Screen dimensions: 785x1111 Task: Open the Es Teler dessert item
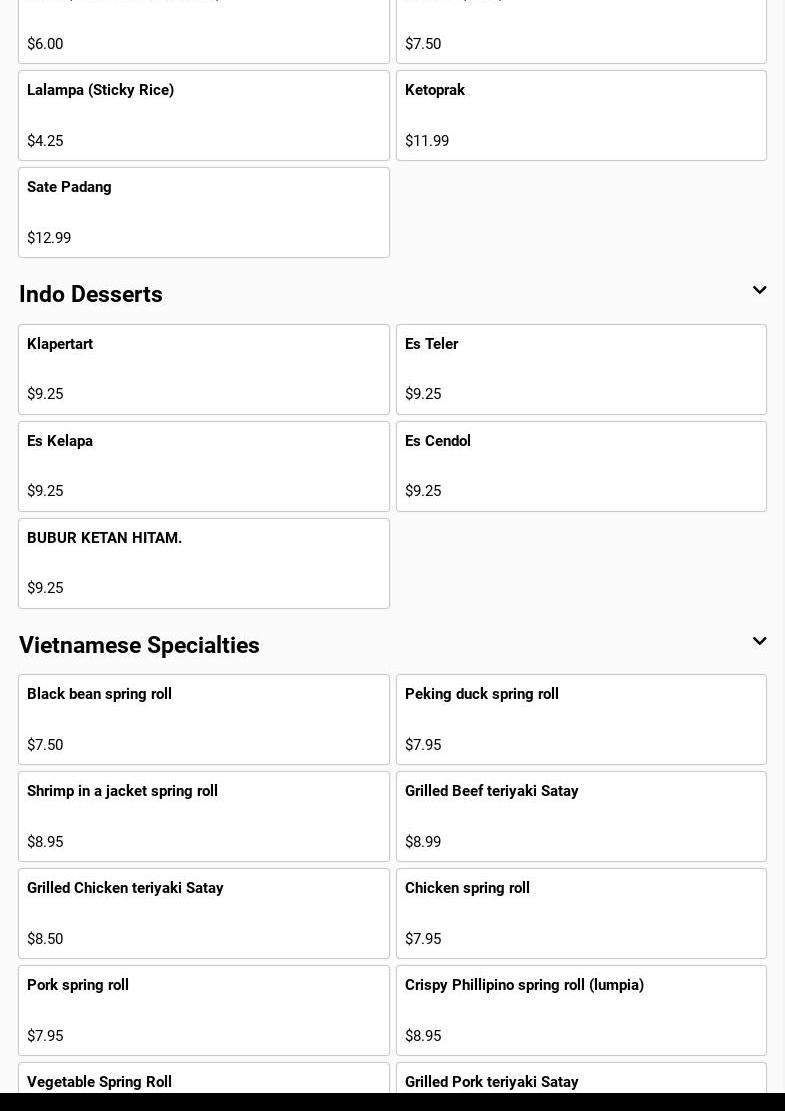tap(581, 369)
